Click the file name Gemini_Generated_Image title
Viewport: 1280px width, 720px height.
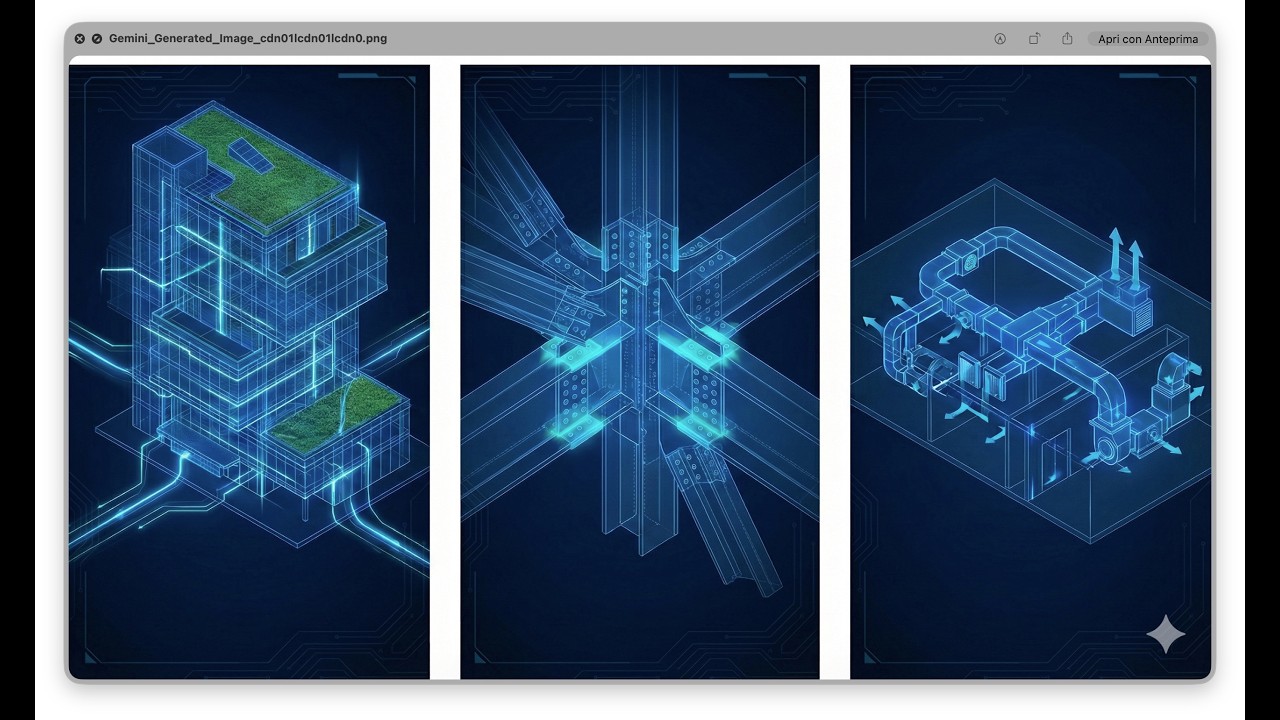(x=248, y=39)
